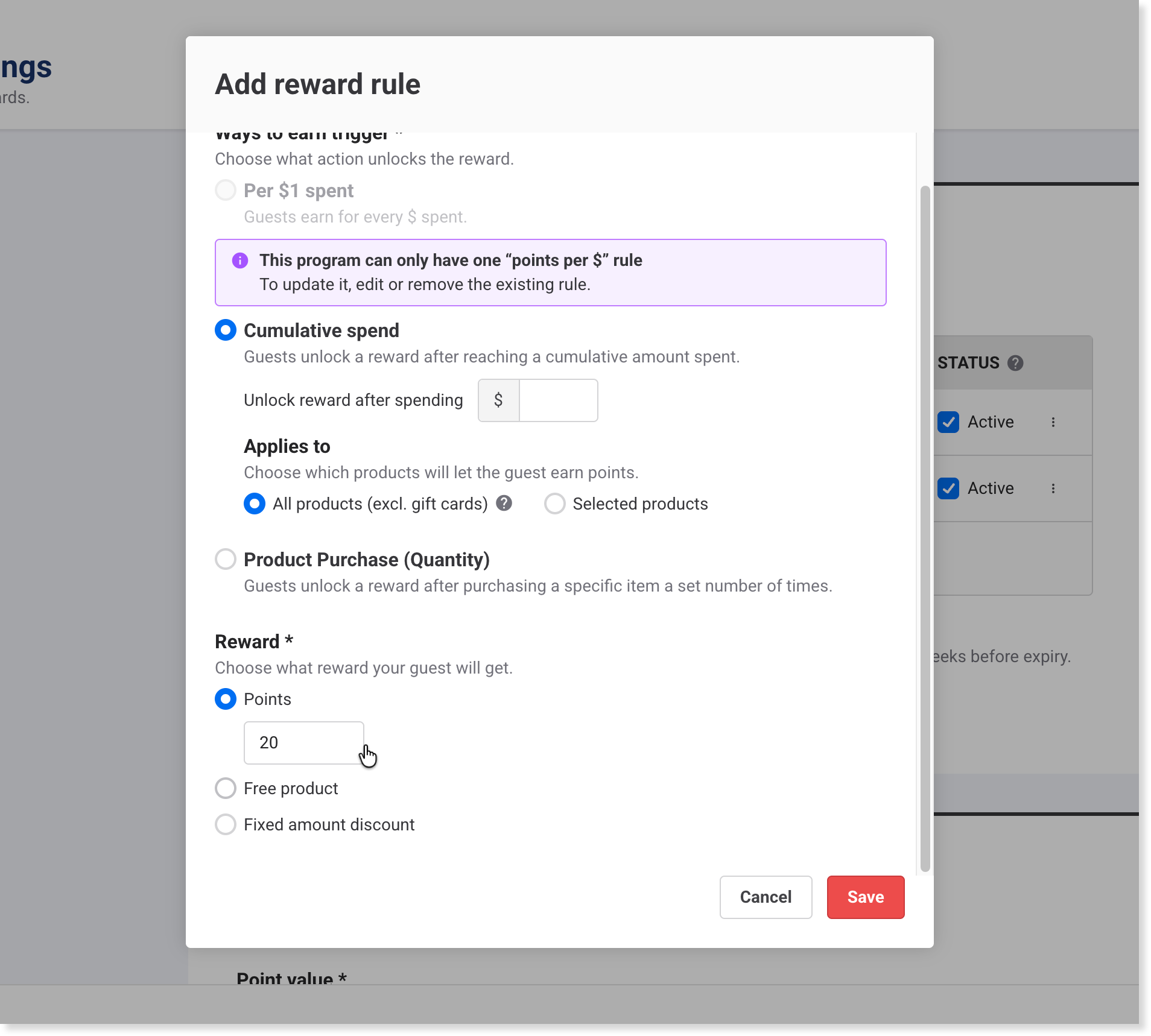Click the STATUS column help icon

pyautogui.click(x=1015, y=363)
